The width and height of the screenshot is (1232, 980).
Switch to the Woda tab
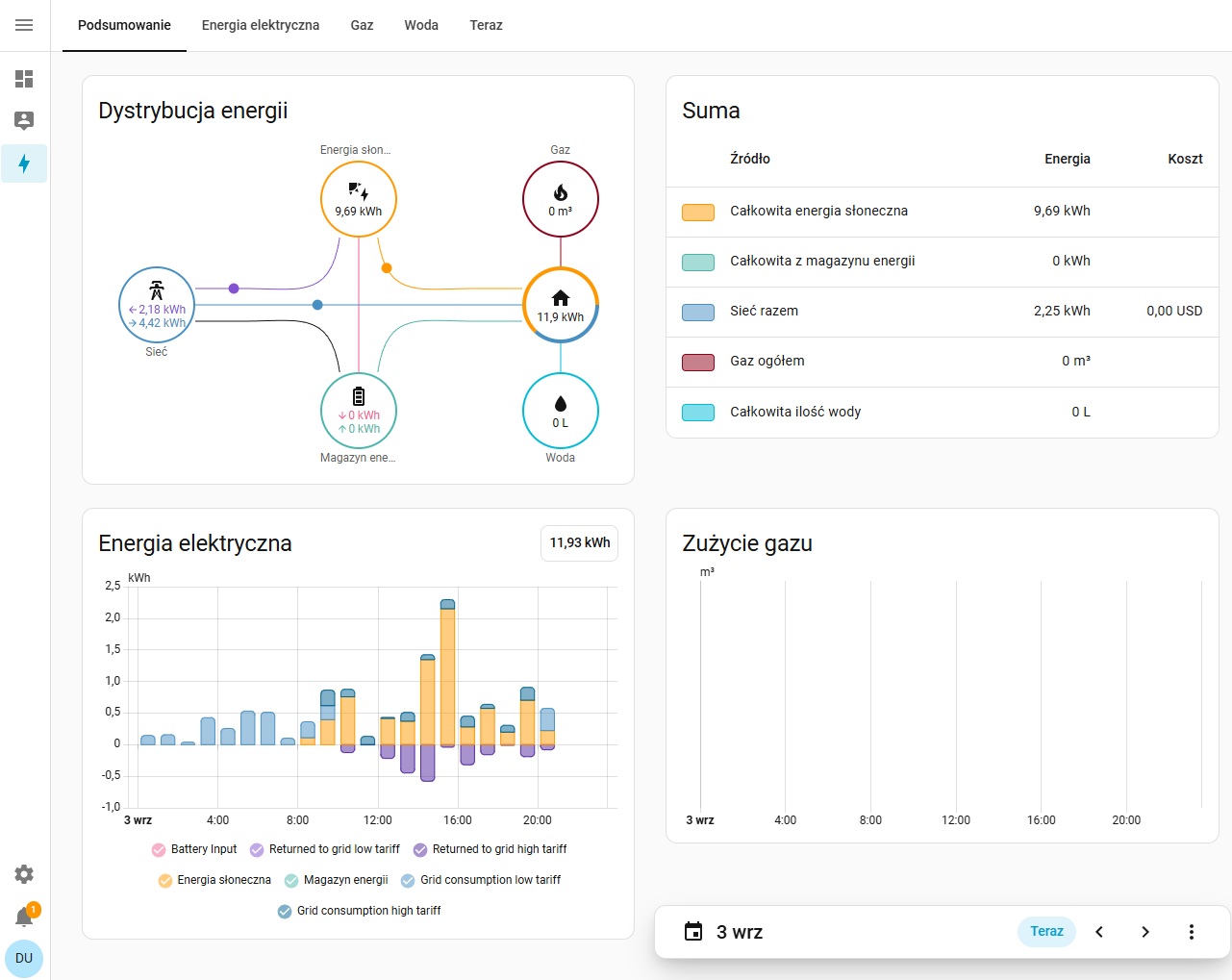pyautogui.click(x=421, y=25)
